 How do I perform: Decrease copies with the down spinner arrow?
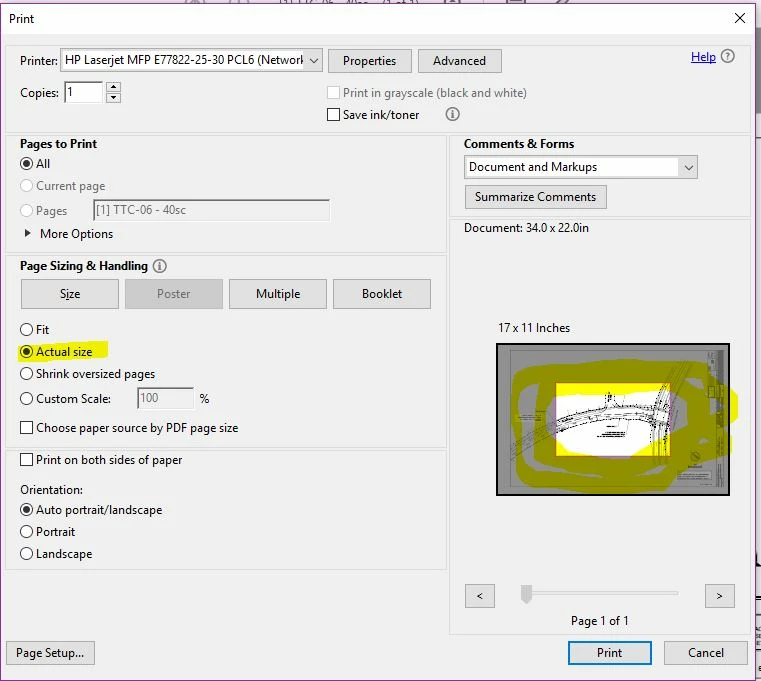click(113, 98)
